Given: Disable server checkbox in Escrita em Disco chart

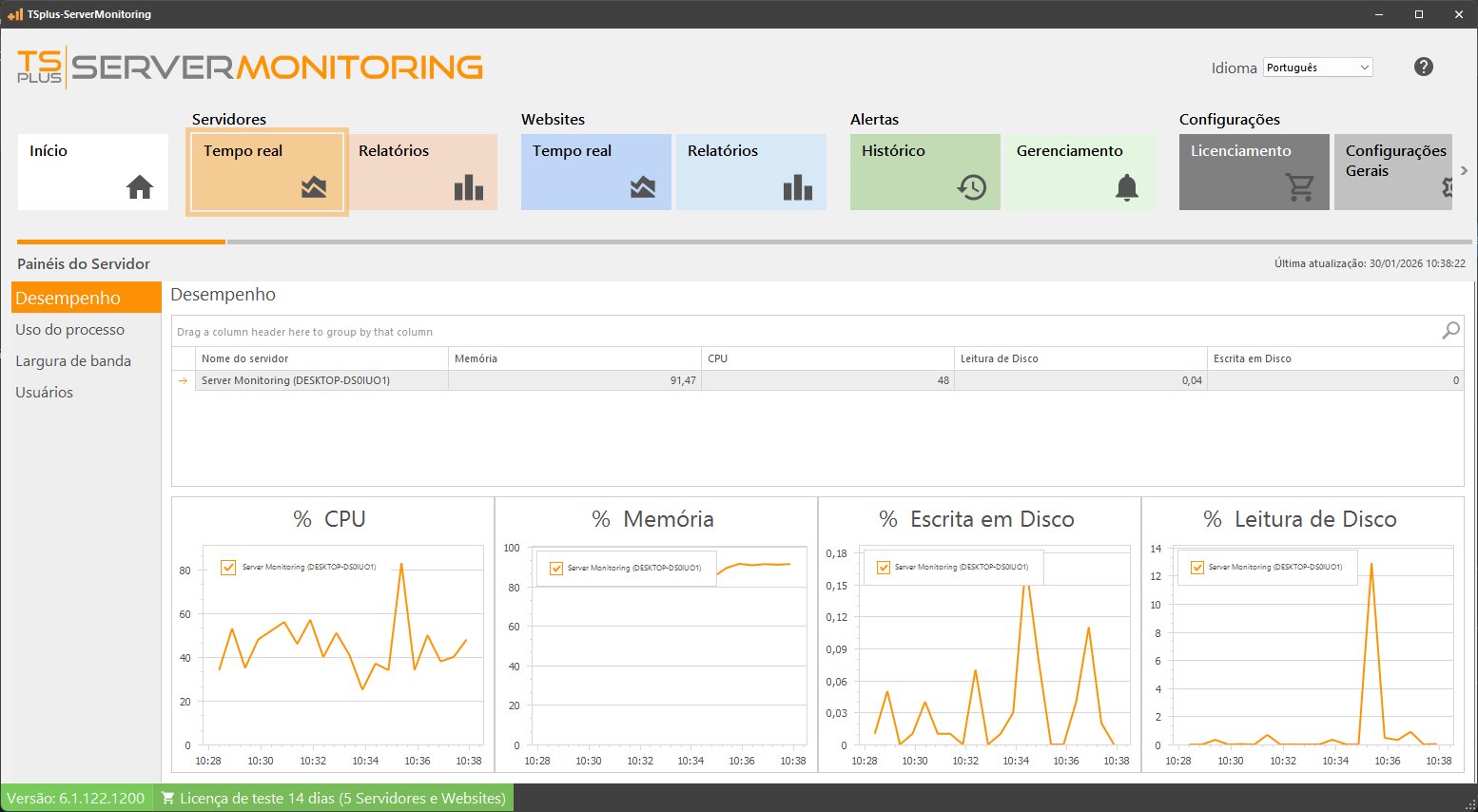Looking at the screenshot, I should point(884,568).
